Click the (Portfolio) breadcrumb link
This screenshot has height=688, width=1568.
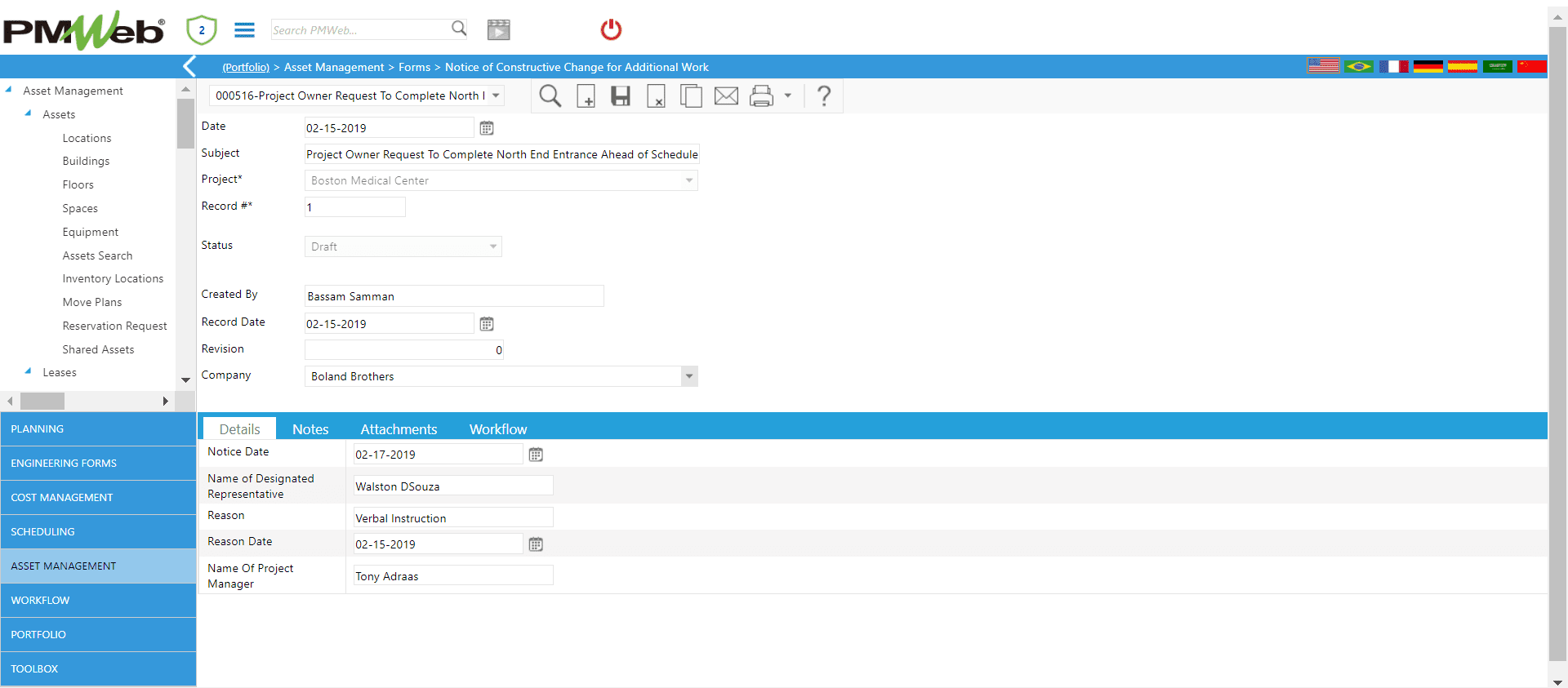pyautogui.click(x=246, y=67)
